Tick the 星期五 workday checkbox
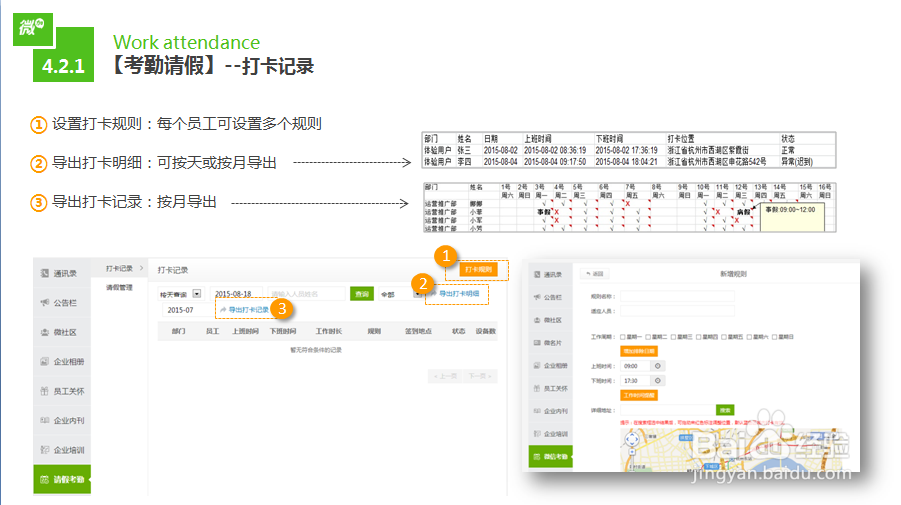 (x=724, y=337)
